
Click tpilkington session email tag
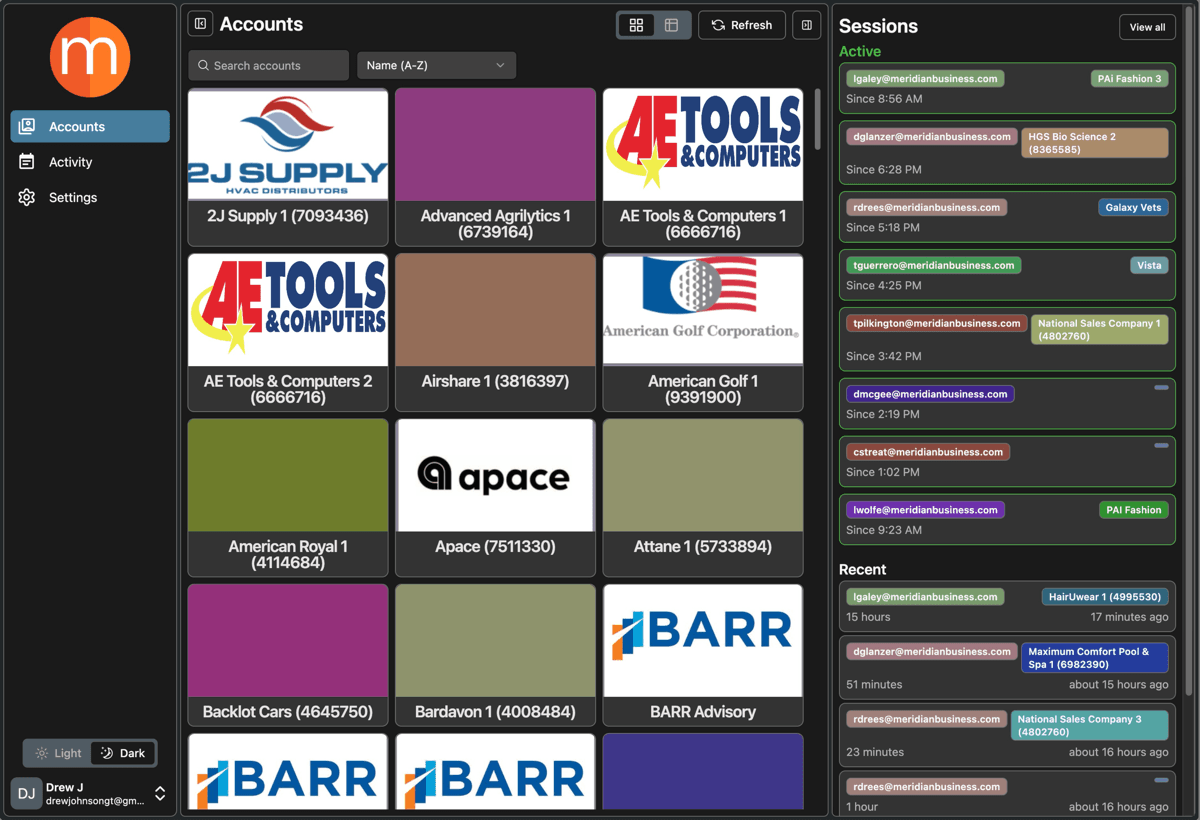click(936, 323)
